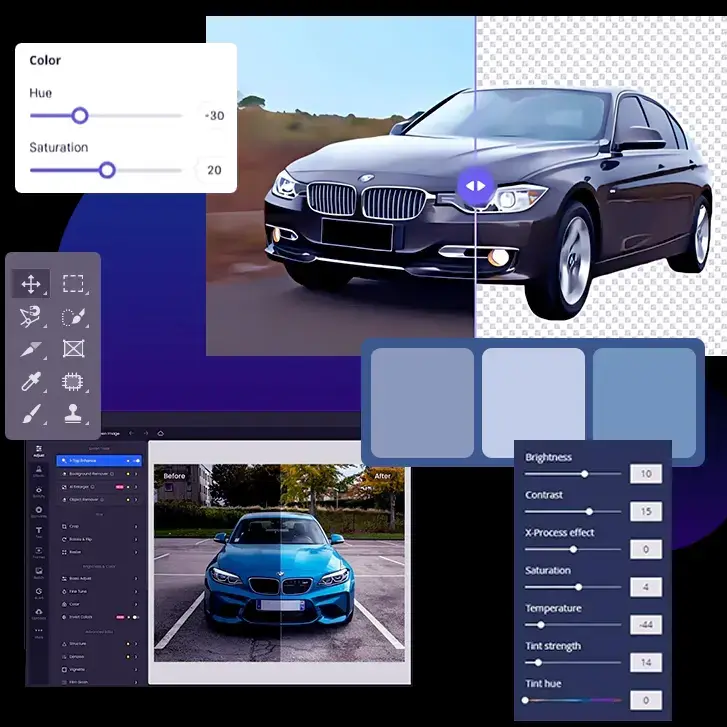Click the Open Image button
Image resolution: width=727 pixels, height=727 pixels.
pos(110,434)
